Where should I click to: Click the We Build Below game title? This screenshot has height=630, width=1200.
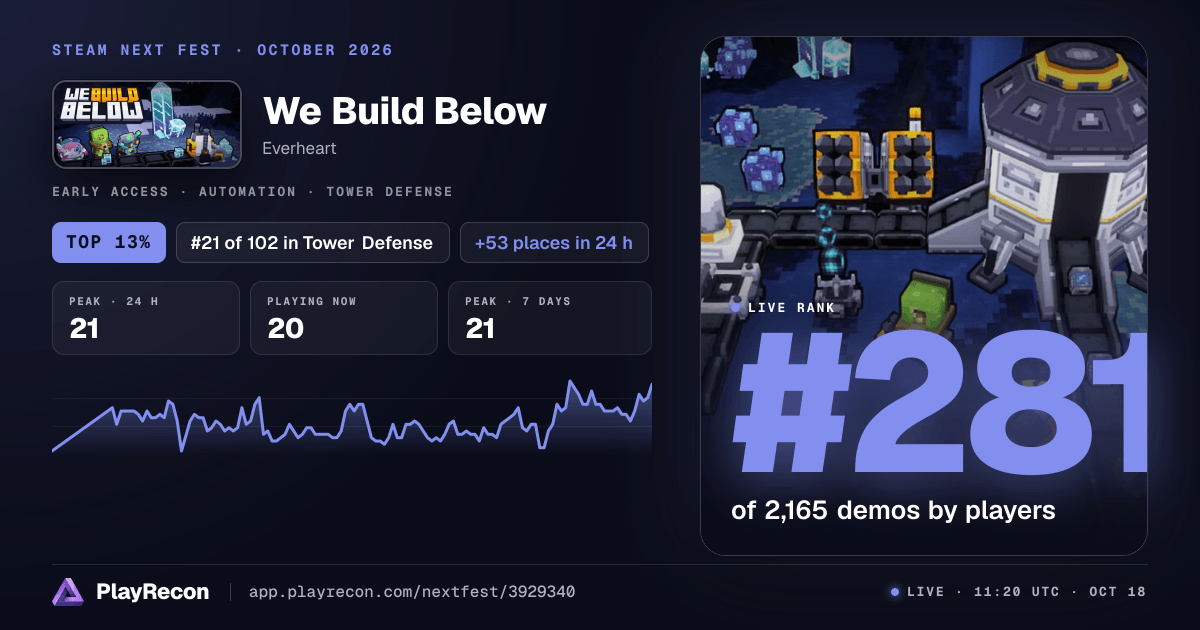click(x=404, y=110)
